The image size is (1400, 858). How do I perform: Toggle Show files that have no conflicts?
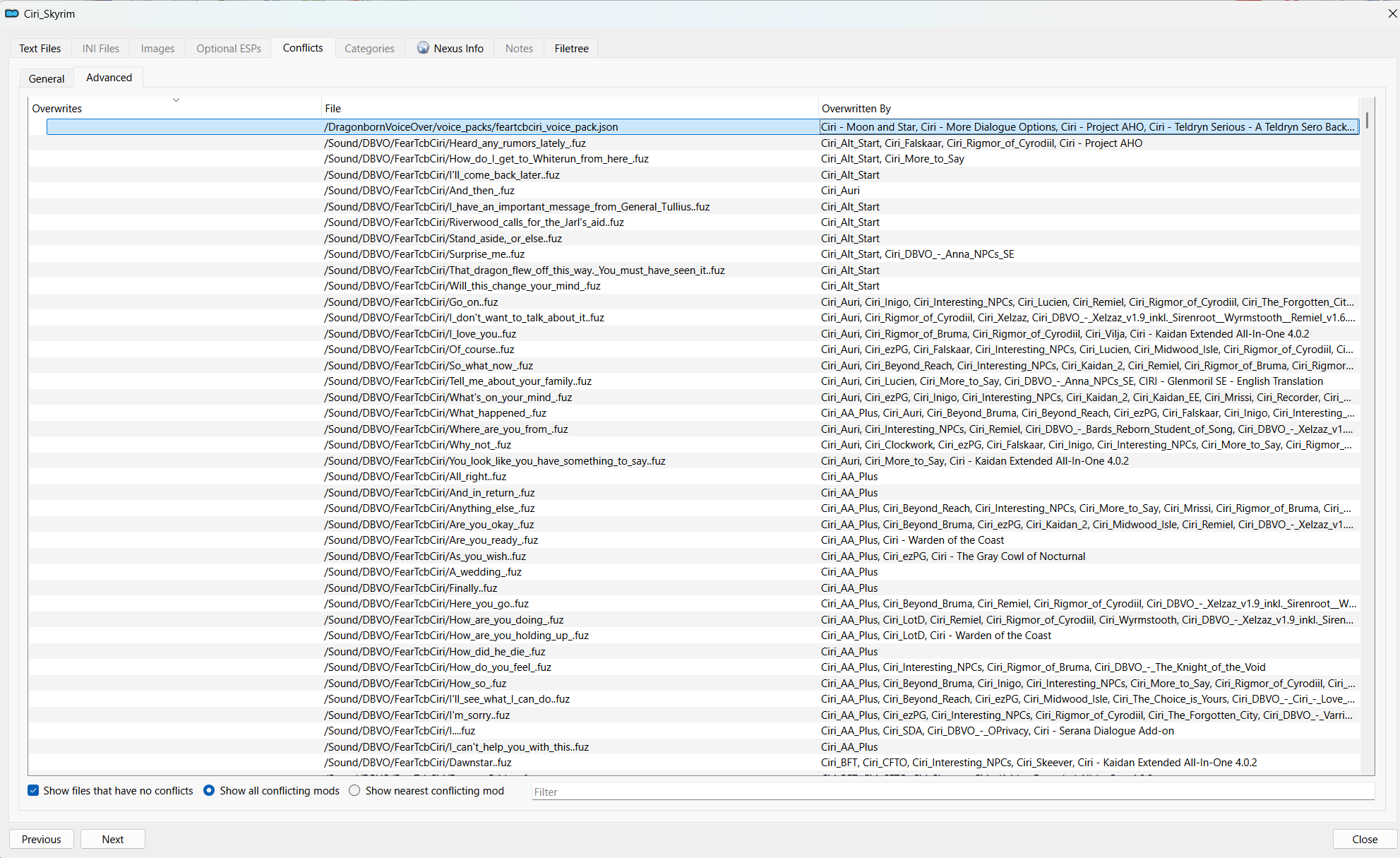[x=33, y=790]
